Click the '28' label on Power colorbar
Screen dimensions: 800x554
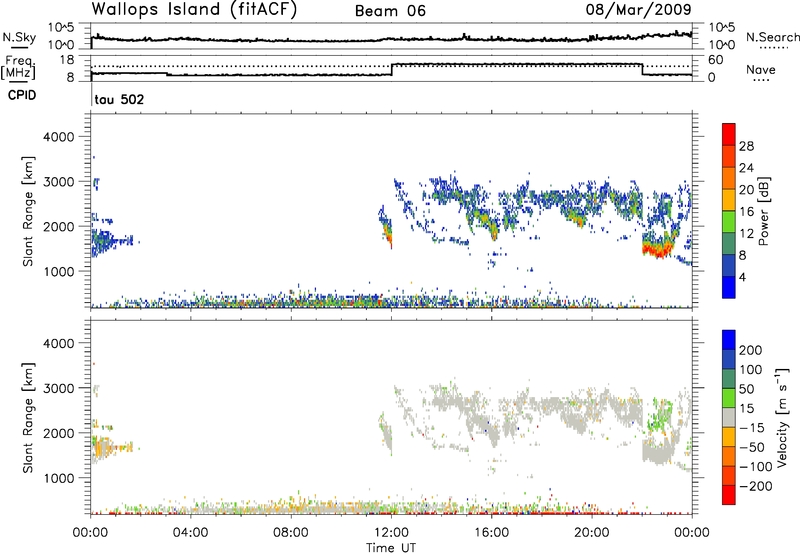click(x=746, y=146)
